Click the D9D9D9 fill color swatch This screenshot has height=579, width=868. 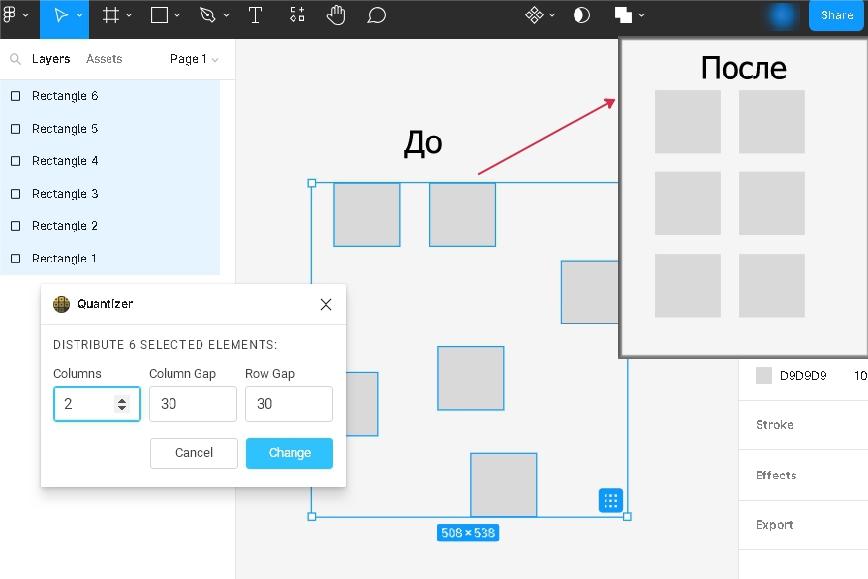pyautogui.click(x=764, y=376)
